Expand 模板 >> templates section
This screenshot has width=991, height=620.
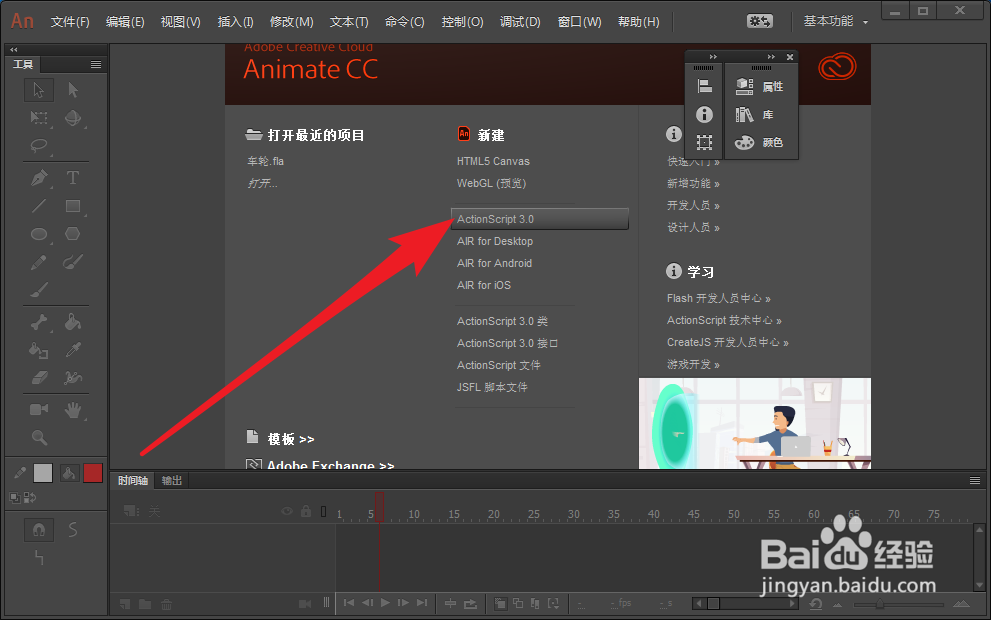290,439
